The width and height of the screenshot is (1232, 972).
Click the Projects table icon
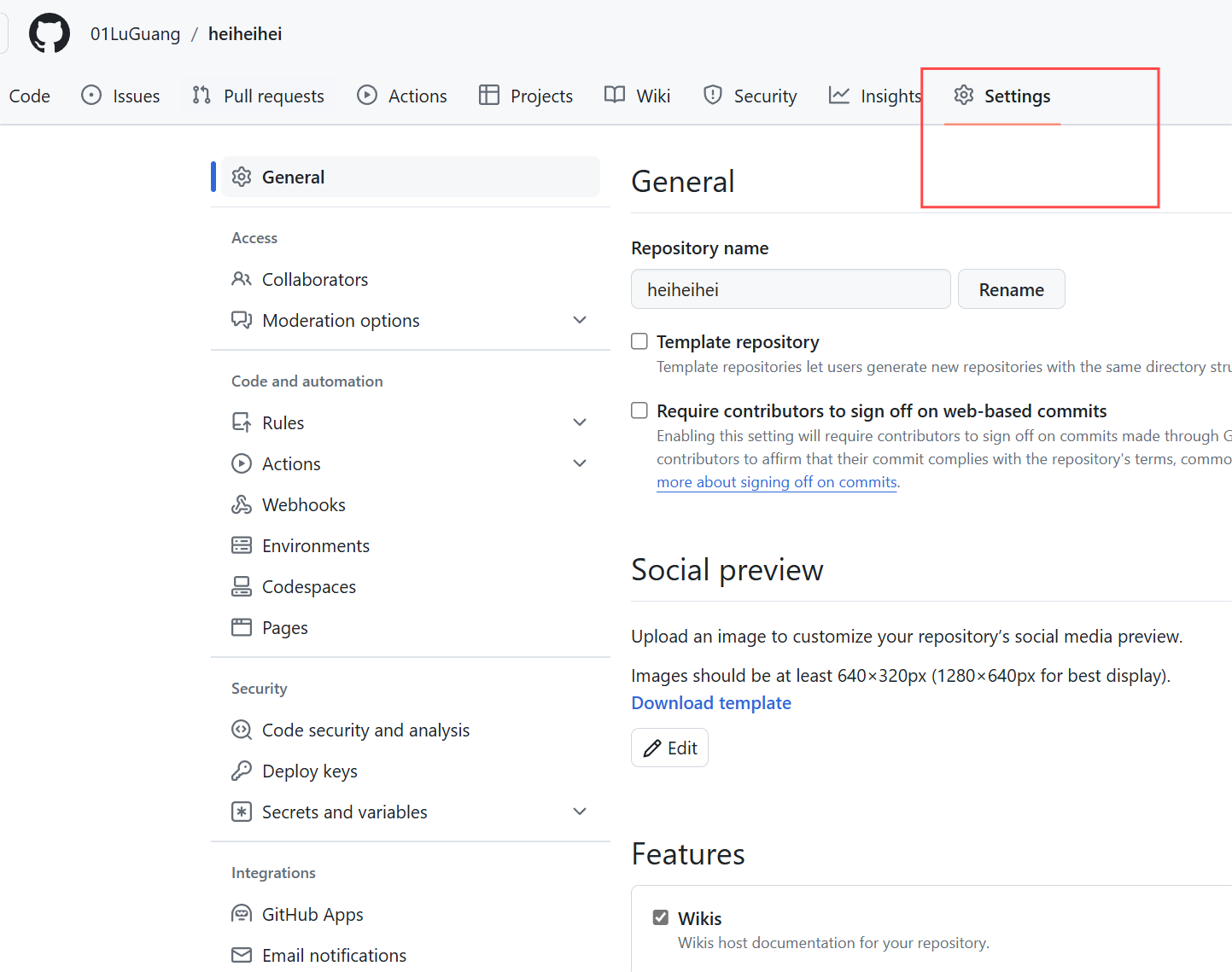coord(489,95)
